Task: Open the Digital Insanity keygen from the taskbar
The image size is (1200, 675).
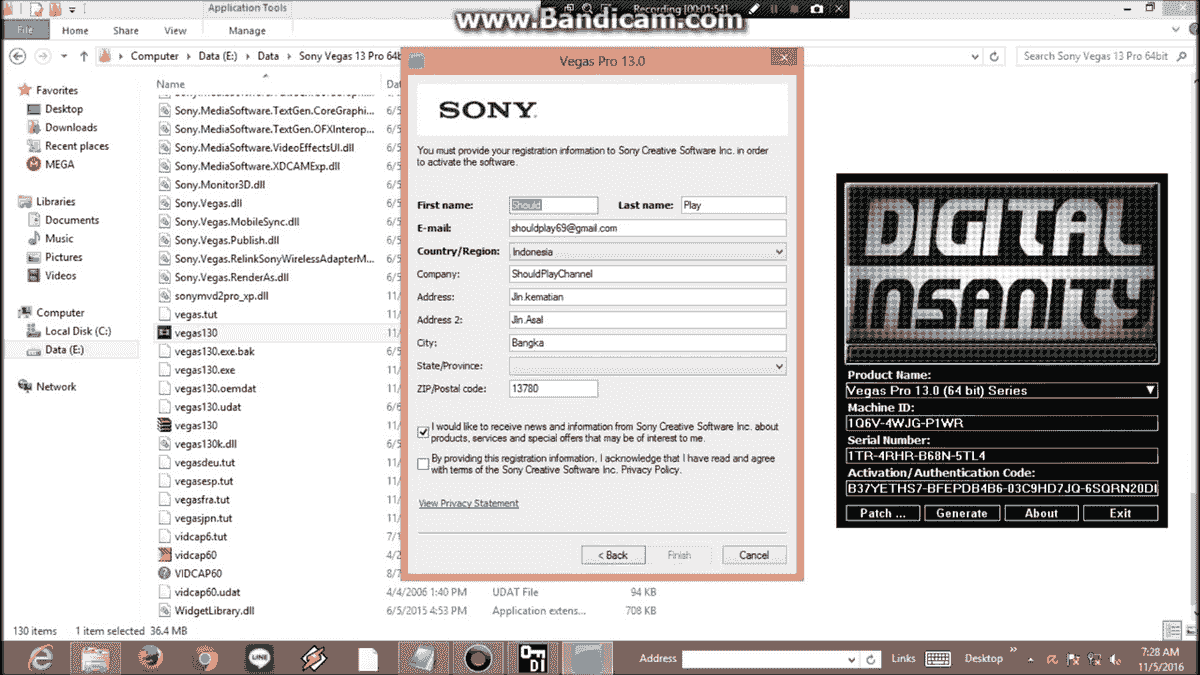Action: [x=533, y=657]
